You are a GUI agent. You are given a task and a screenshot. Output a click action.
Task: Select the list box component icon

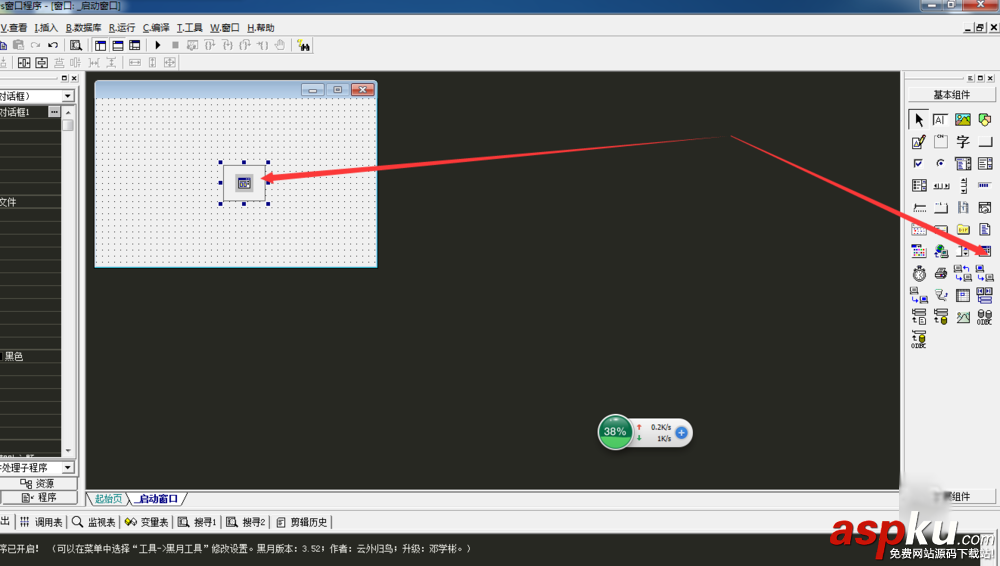tap(985, 163)
